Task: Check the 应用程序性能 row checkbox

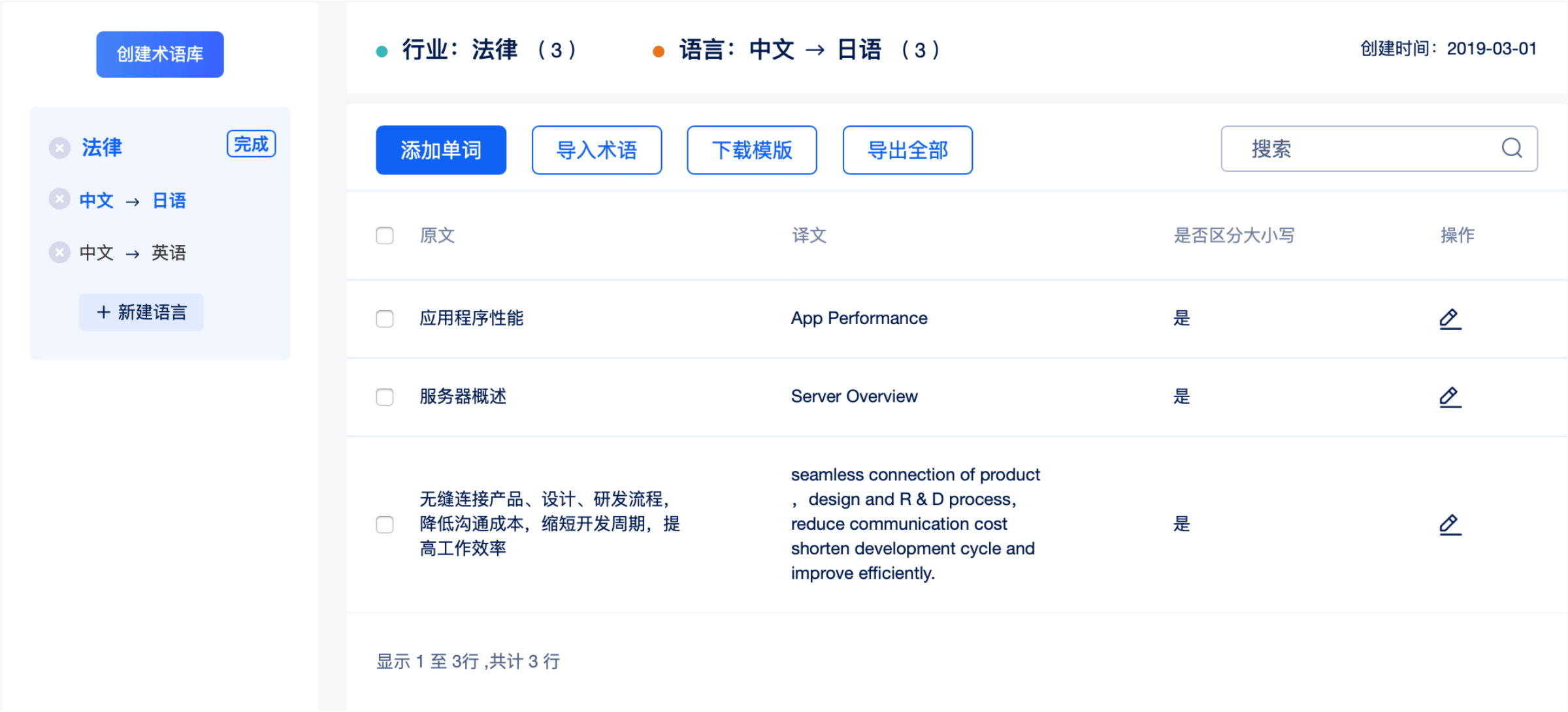Action: [385, 319]
